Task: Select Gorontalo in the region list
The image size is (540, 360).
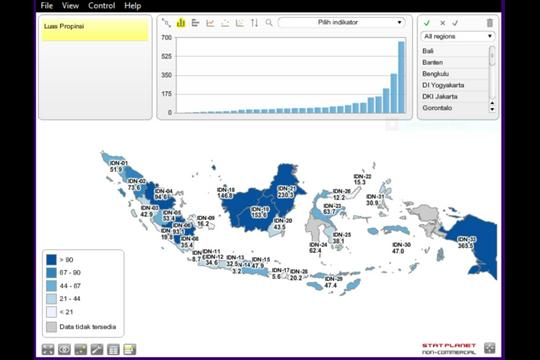Action: pos(455,108)
